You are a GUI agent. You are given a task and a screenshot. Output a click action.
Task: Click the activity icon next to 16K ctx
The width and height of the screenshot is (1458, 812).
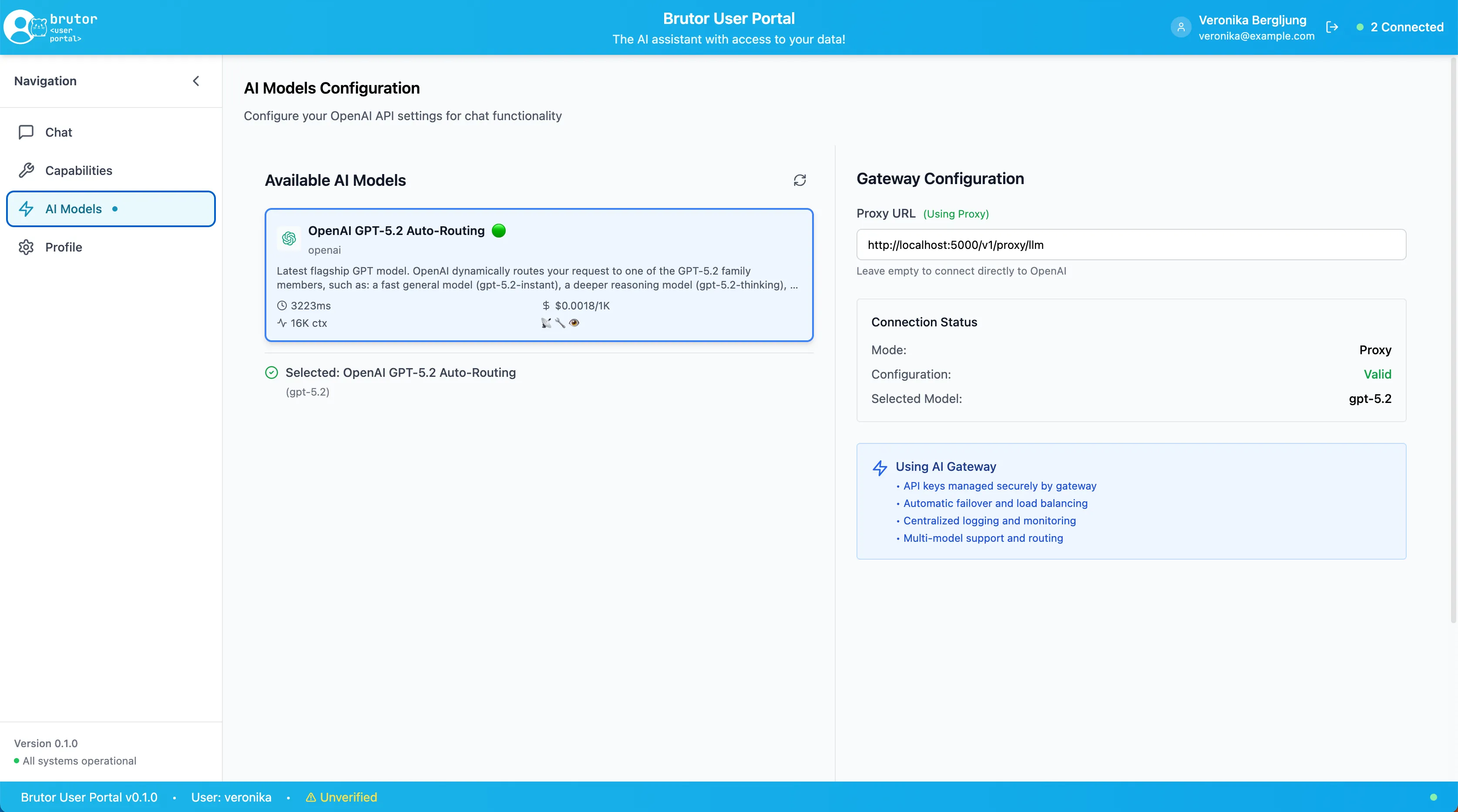(x=282, y=323)
